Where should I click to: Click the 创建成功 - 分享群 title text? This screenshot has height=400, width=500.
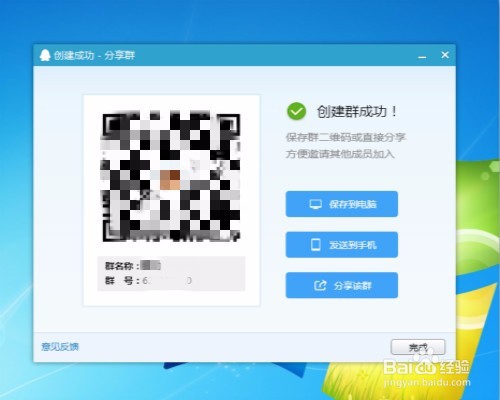click(94, 55)
